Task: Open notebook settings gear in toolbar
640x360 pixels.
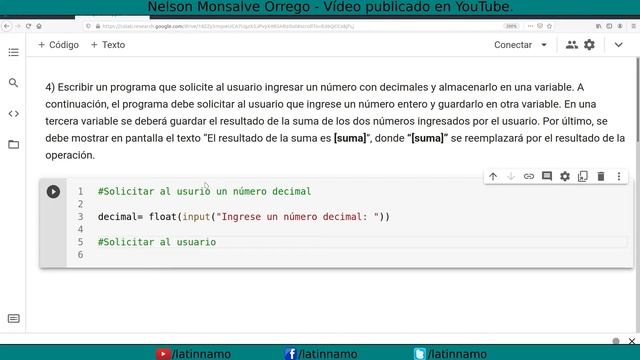Action: pos(589,44)
